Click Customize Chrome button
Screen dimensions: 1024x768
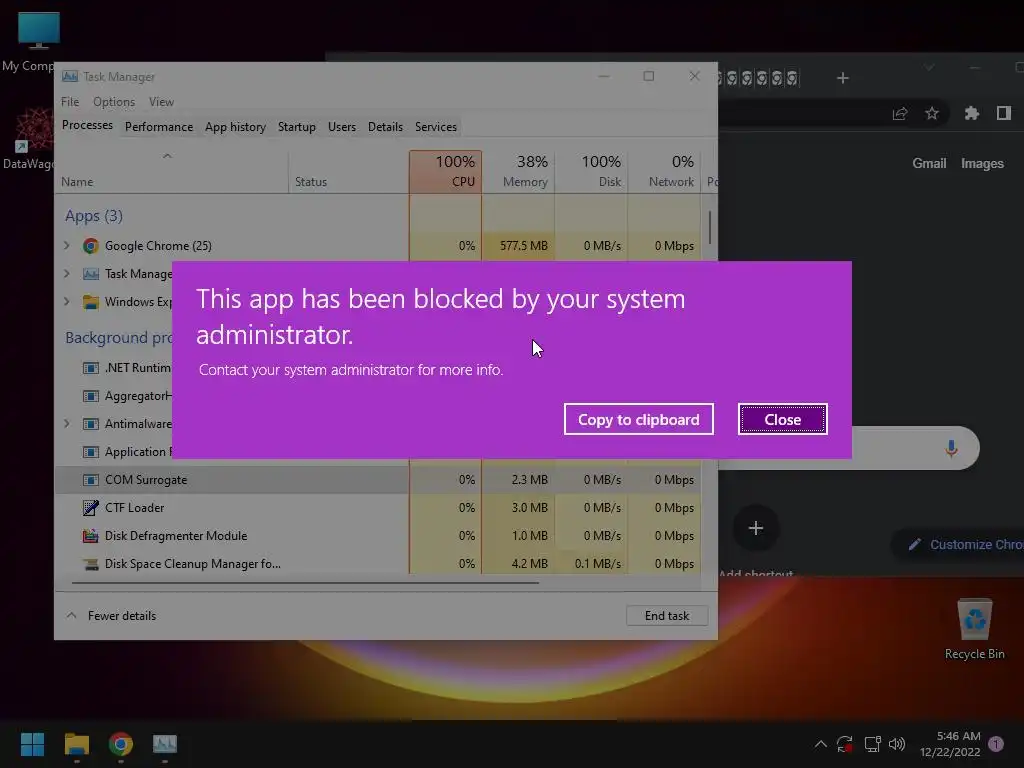pyautogui.click(x=957, y=545)
